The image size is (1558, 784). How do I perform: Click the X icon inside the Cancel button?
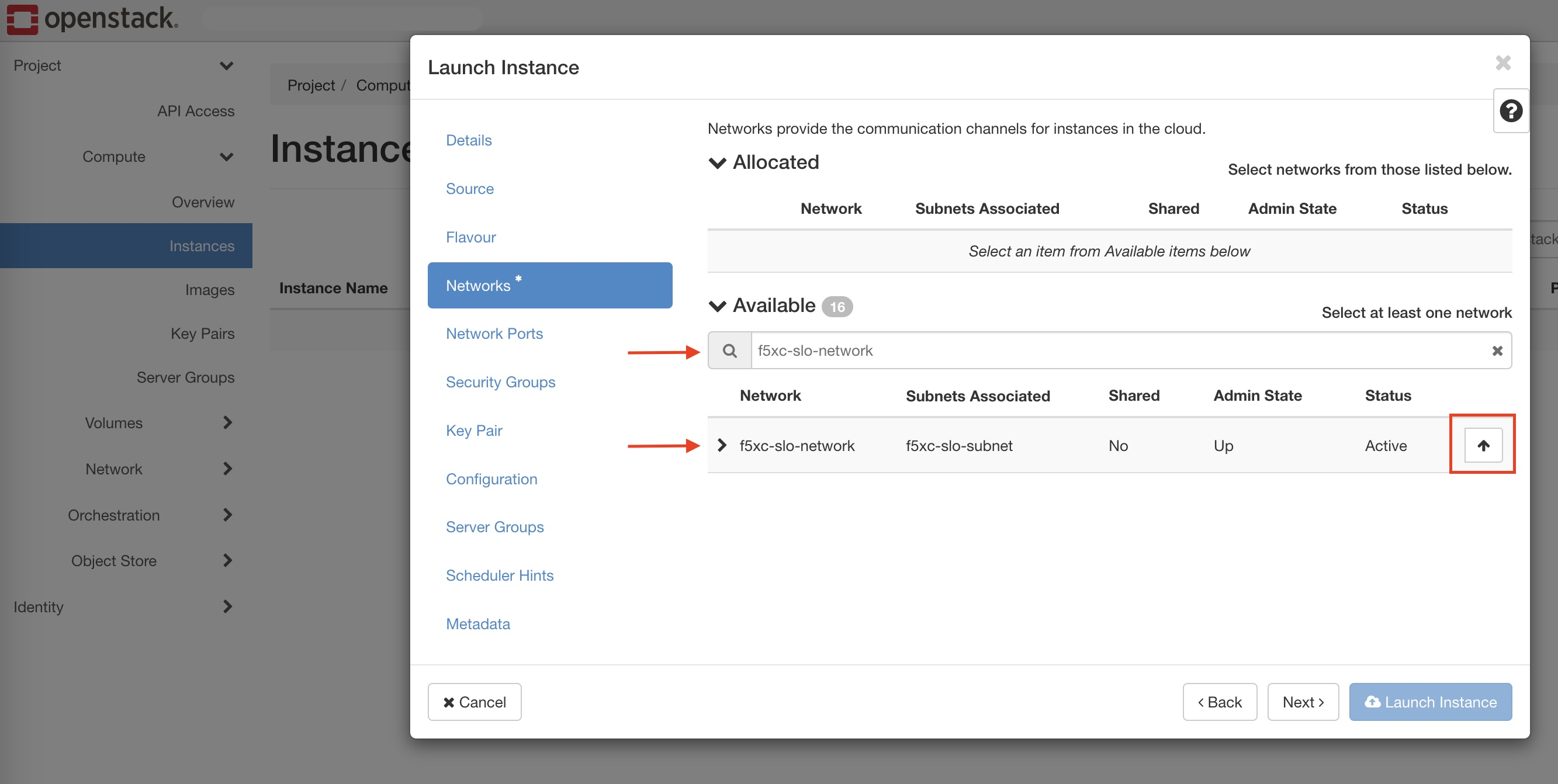pyautogui.click(x=449, y=702)
